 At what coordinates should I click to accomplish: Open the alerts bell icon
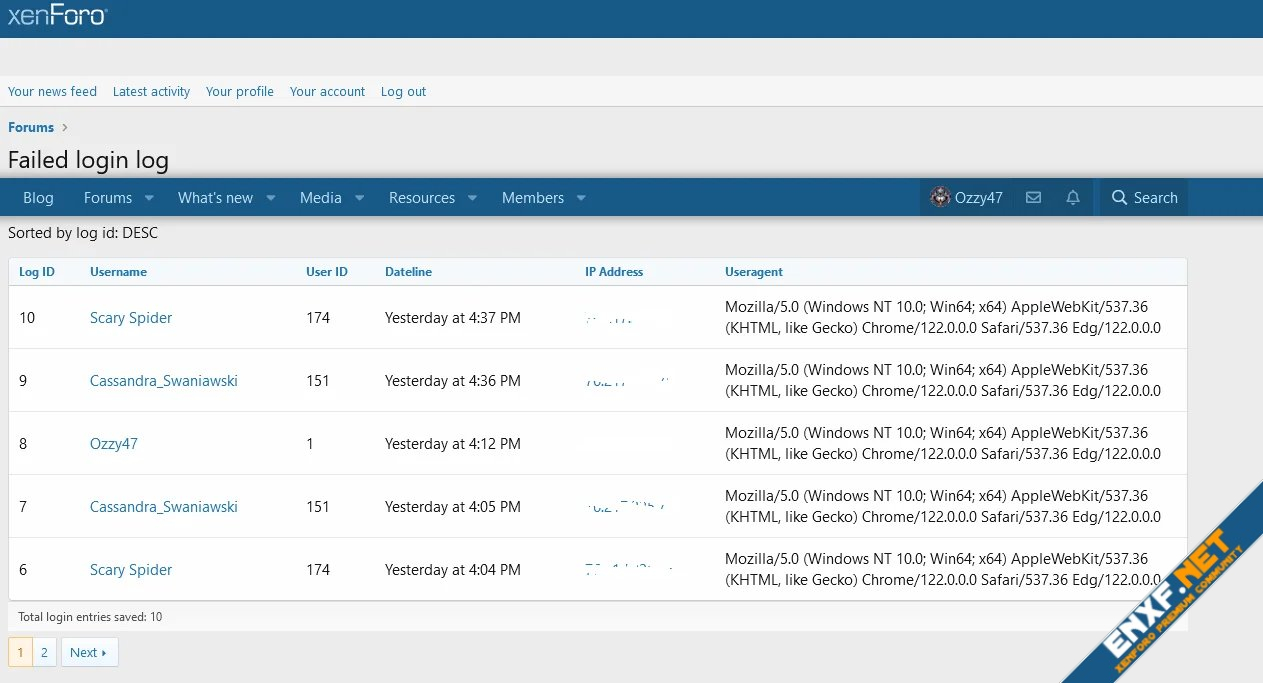[x=1073, y=198]
